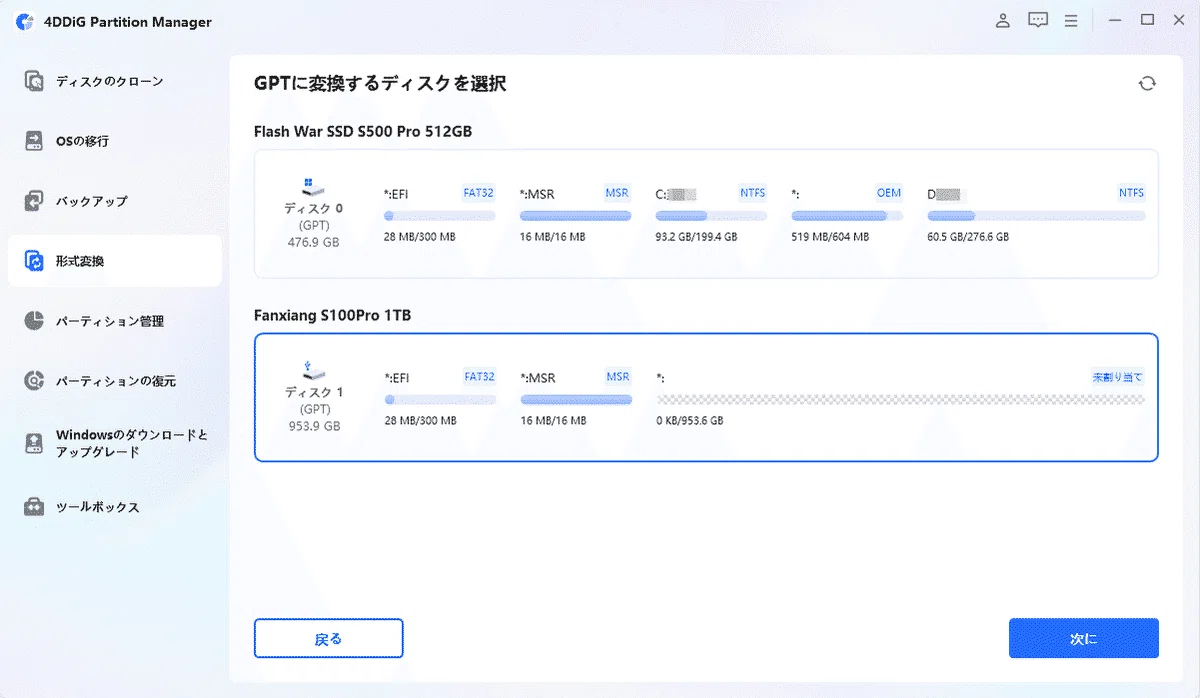
Task: Click the 形式変換 convert icon
Action: (35, 261)
